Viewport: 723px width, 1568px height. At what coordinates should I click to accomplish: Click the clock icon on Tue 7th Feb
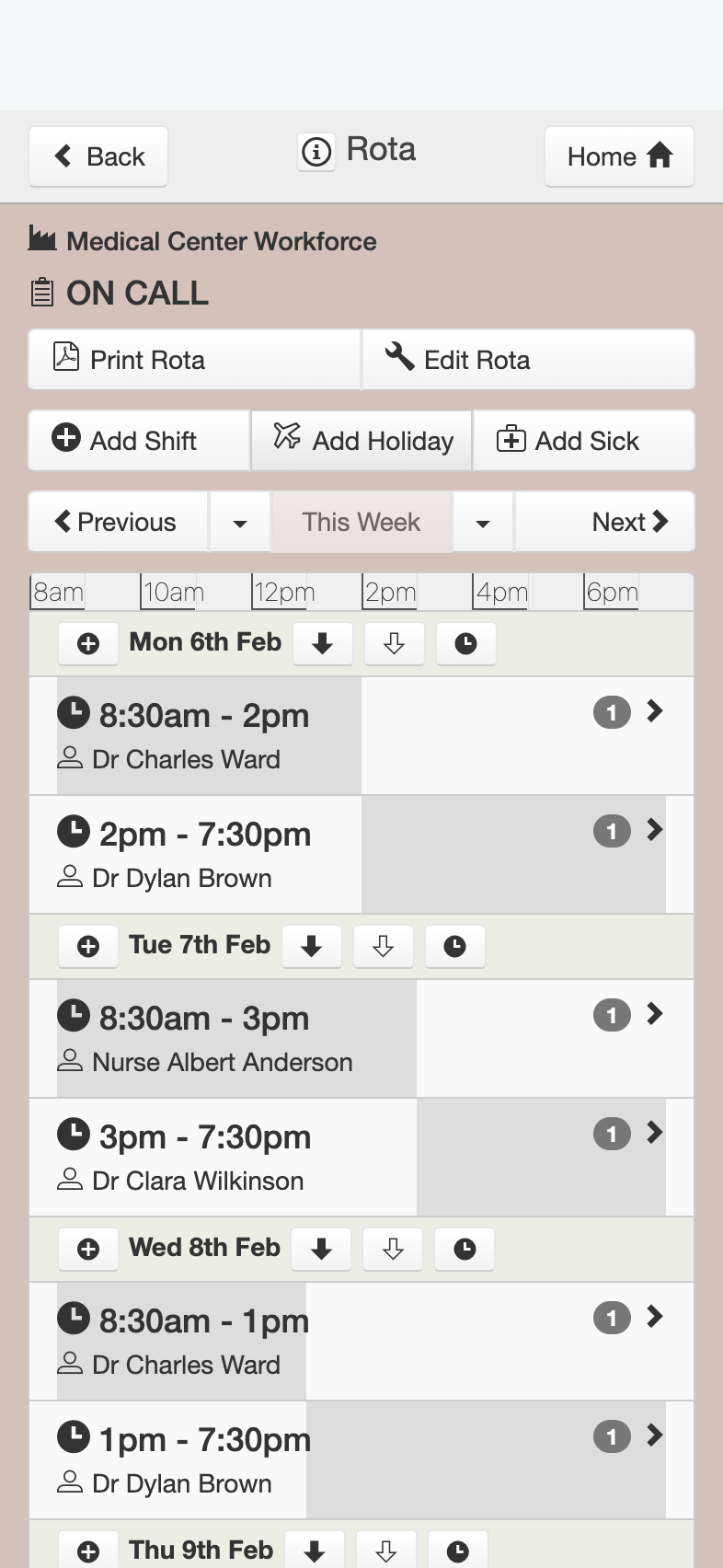click(x=454, y=946)
